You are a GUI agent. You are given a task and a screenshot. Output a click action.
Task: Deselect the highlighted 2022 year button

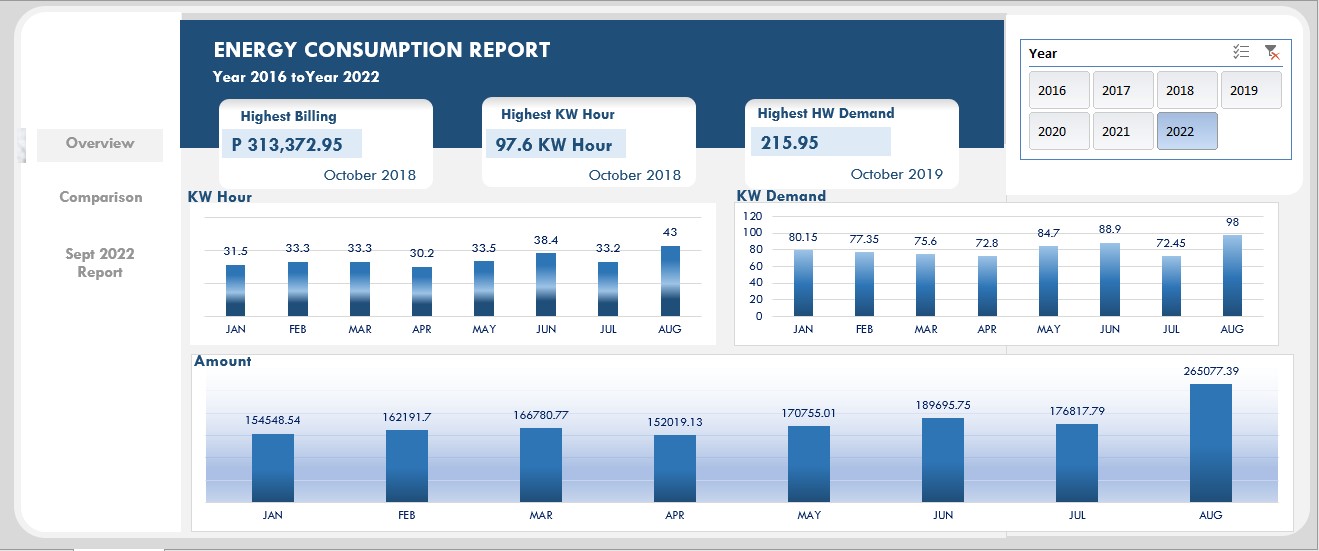(x=1187, y=131)
